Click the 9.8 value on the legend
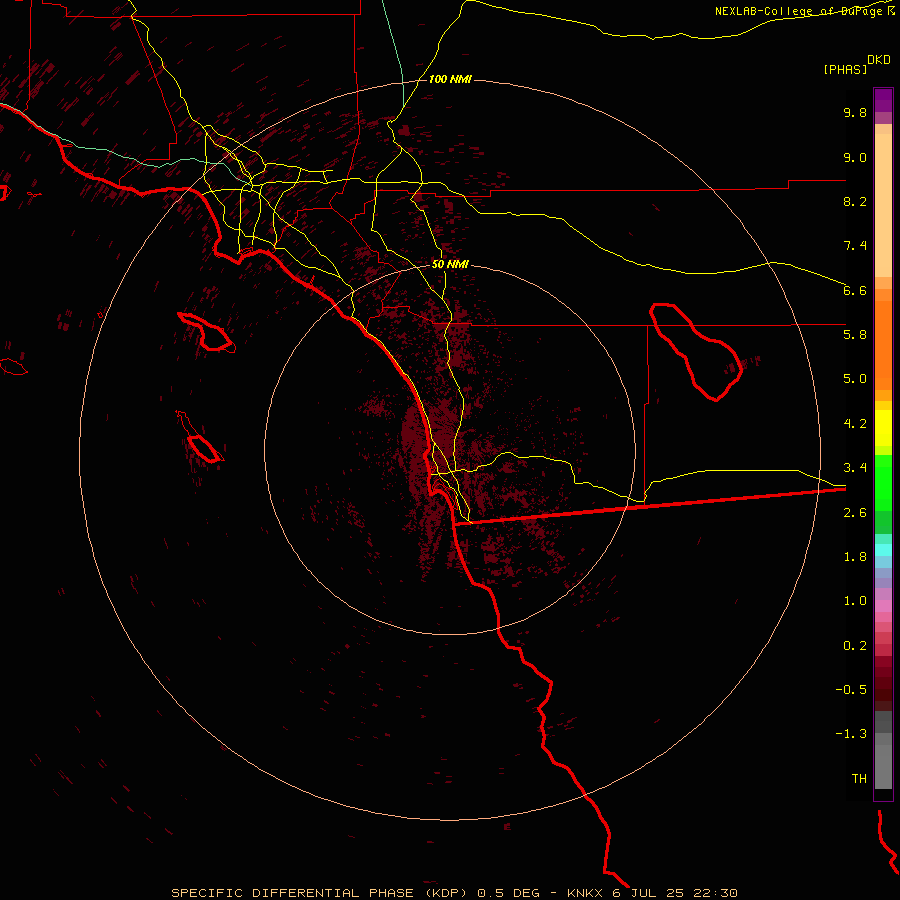 [x=855, y=112]
